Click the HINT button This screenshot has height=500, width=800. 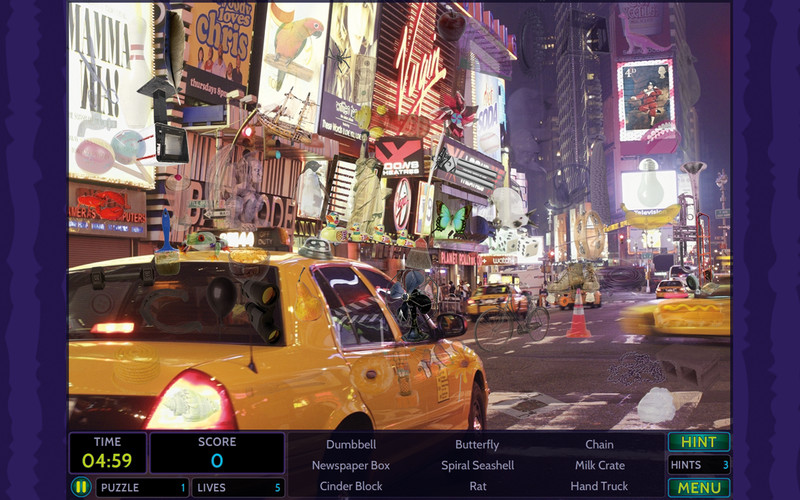click(x=698, y=442)
